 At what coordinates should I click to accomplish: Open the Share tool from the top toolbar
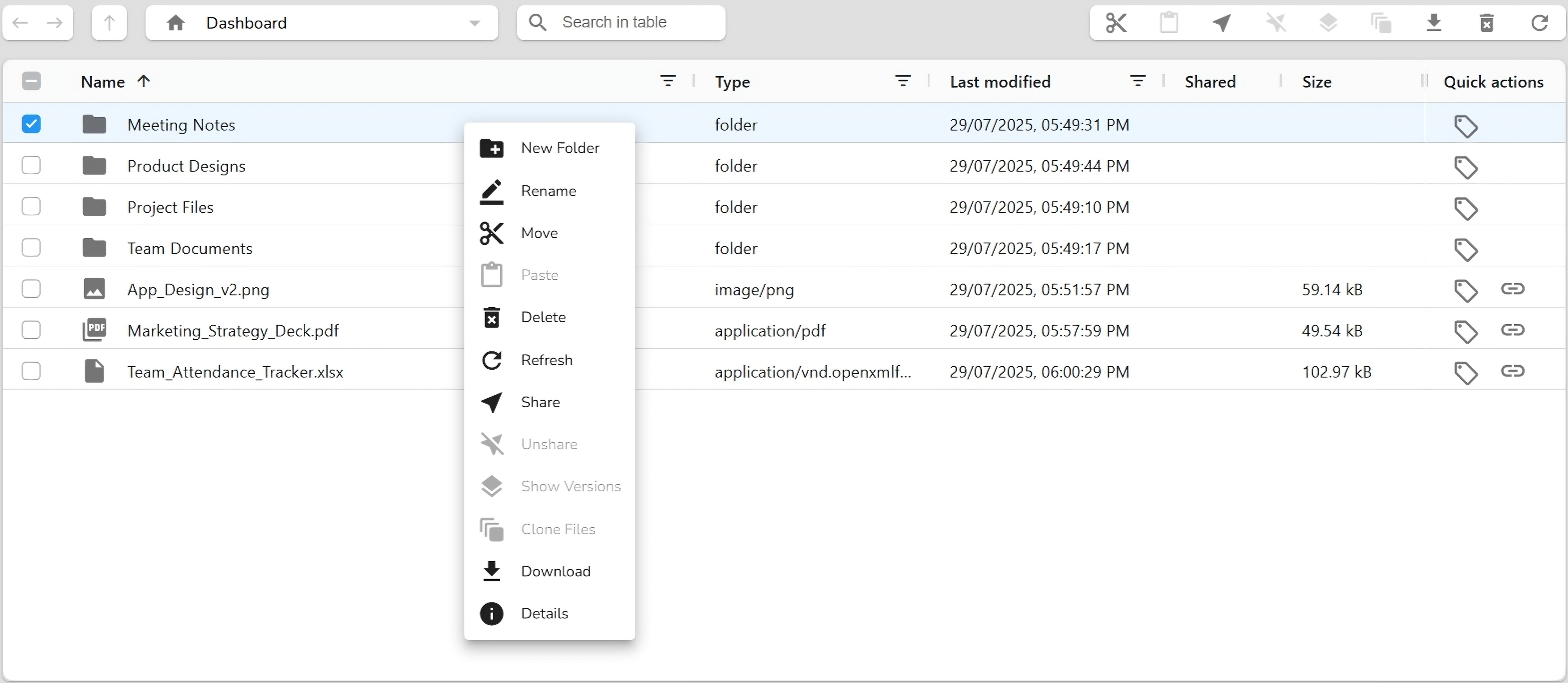[1222, 23]
